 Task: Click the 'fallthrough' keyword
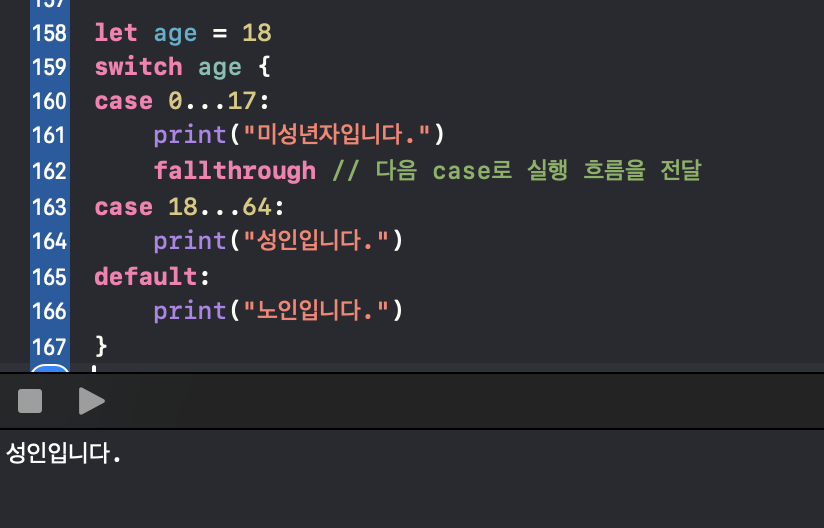point(234,171)
